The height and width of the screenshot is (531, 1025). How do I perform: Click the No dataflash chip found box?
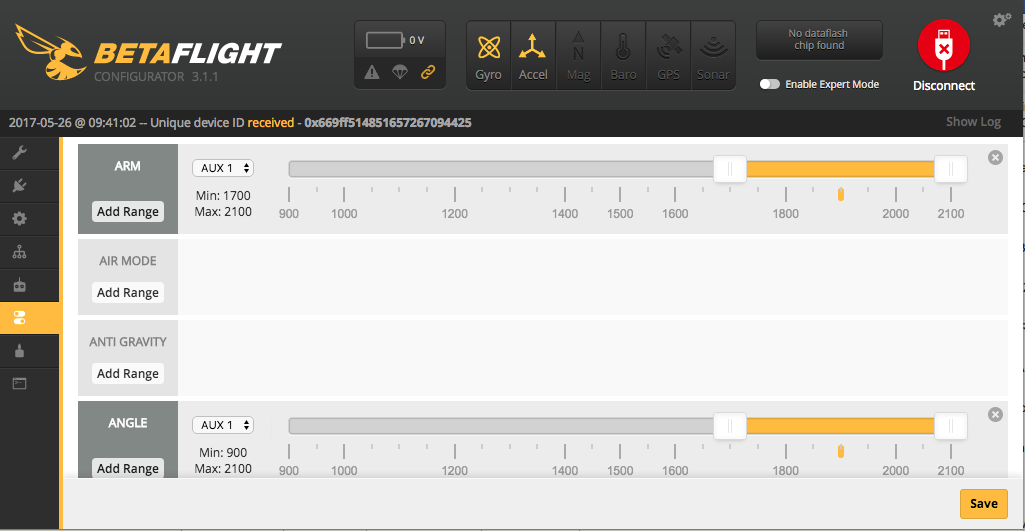click(x=819, y=39)
